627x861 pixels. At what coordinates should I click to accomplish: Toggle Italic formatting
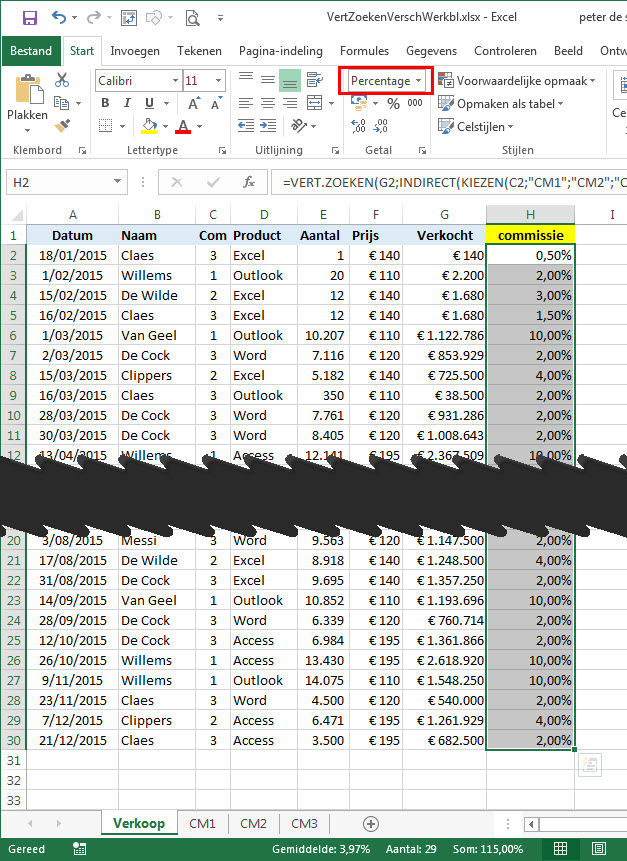click(127, 103)
